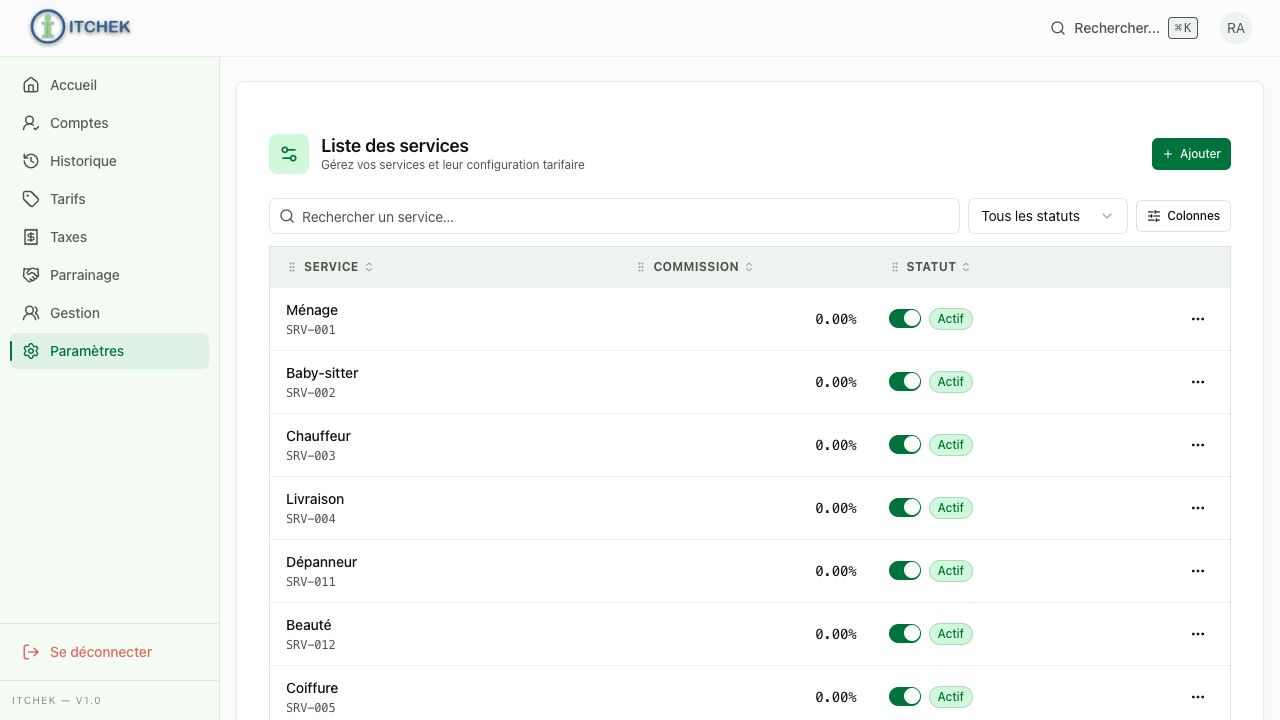Open the three-dot menu for Baby-sitter

(1198, 382)
